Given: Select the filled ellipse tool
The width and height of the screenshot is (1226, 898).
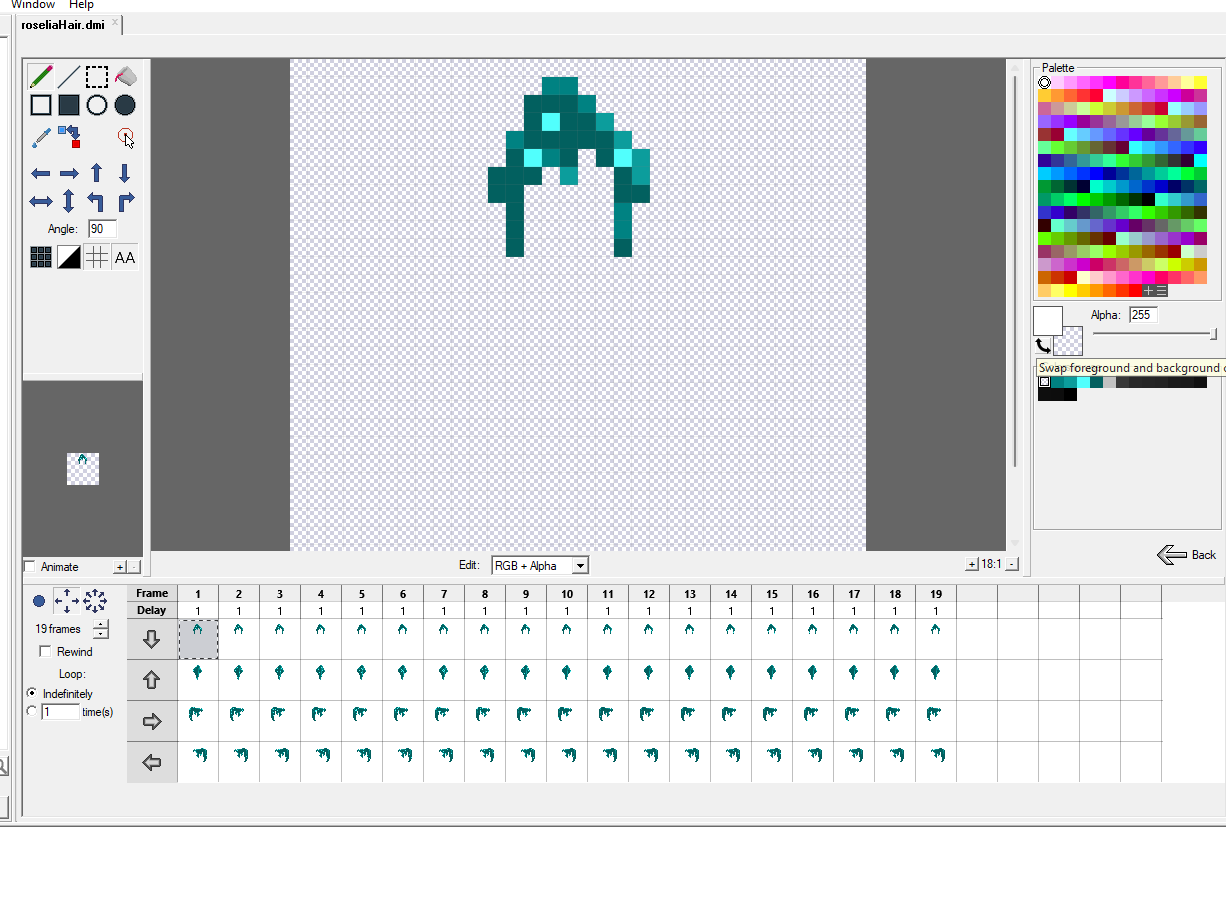Looking at the screenshot, I should point(125,105).
